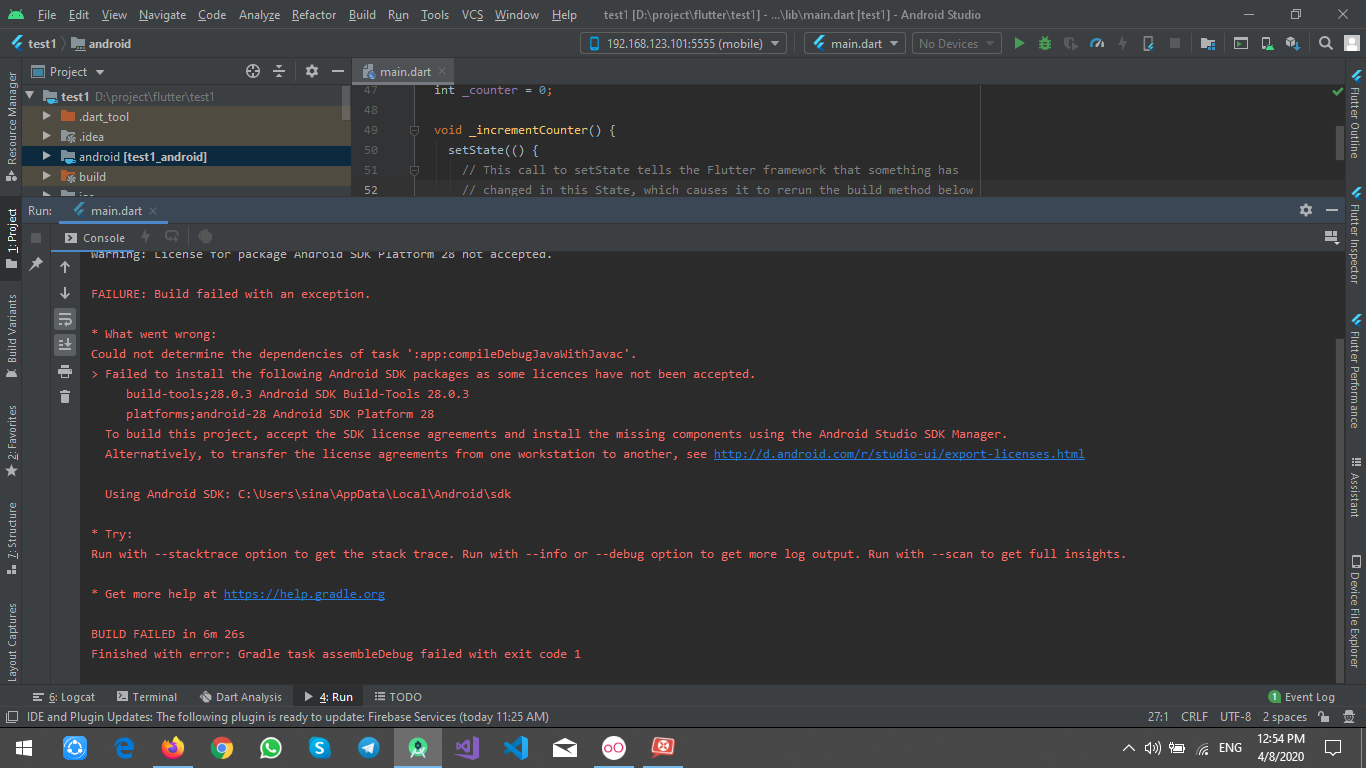Viewport: 1366px width, 776px height.
Task: Click the CRLF line separator in status bar
Action: point(1194,717)
